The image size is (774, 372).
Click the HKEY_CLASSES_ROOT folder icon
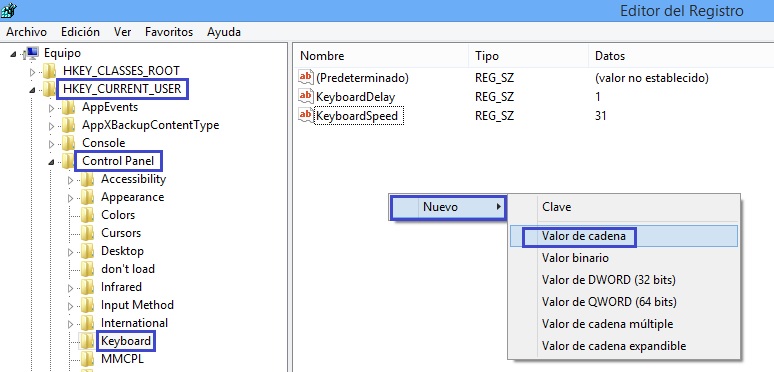tap(49, 71)
